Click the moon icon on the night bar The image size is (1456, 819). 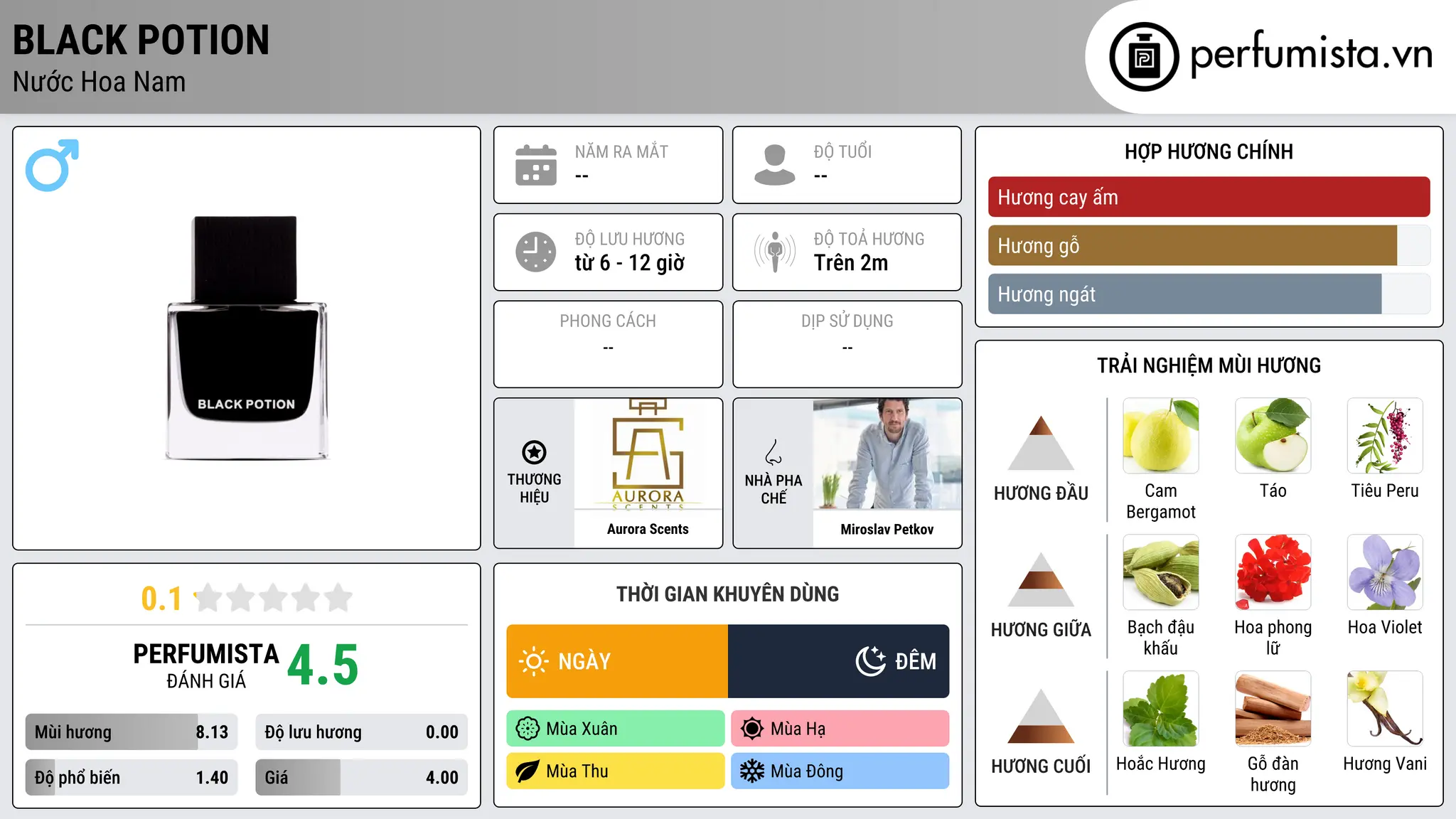[871, 661]
